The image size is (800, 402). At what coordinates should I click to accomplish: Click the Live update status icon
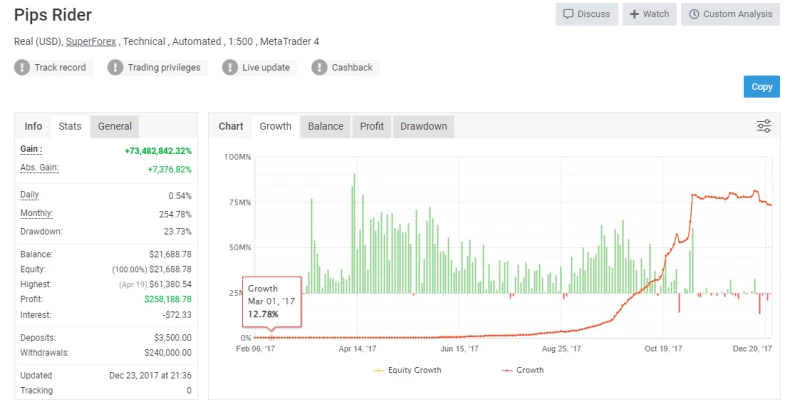pyautogui.click(x=229, y=68)
